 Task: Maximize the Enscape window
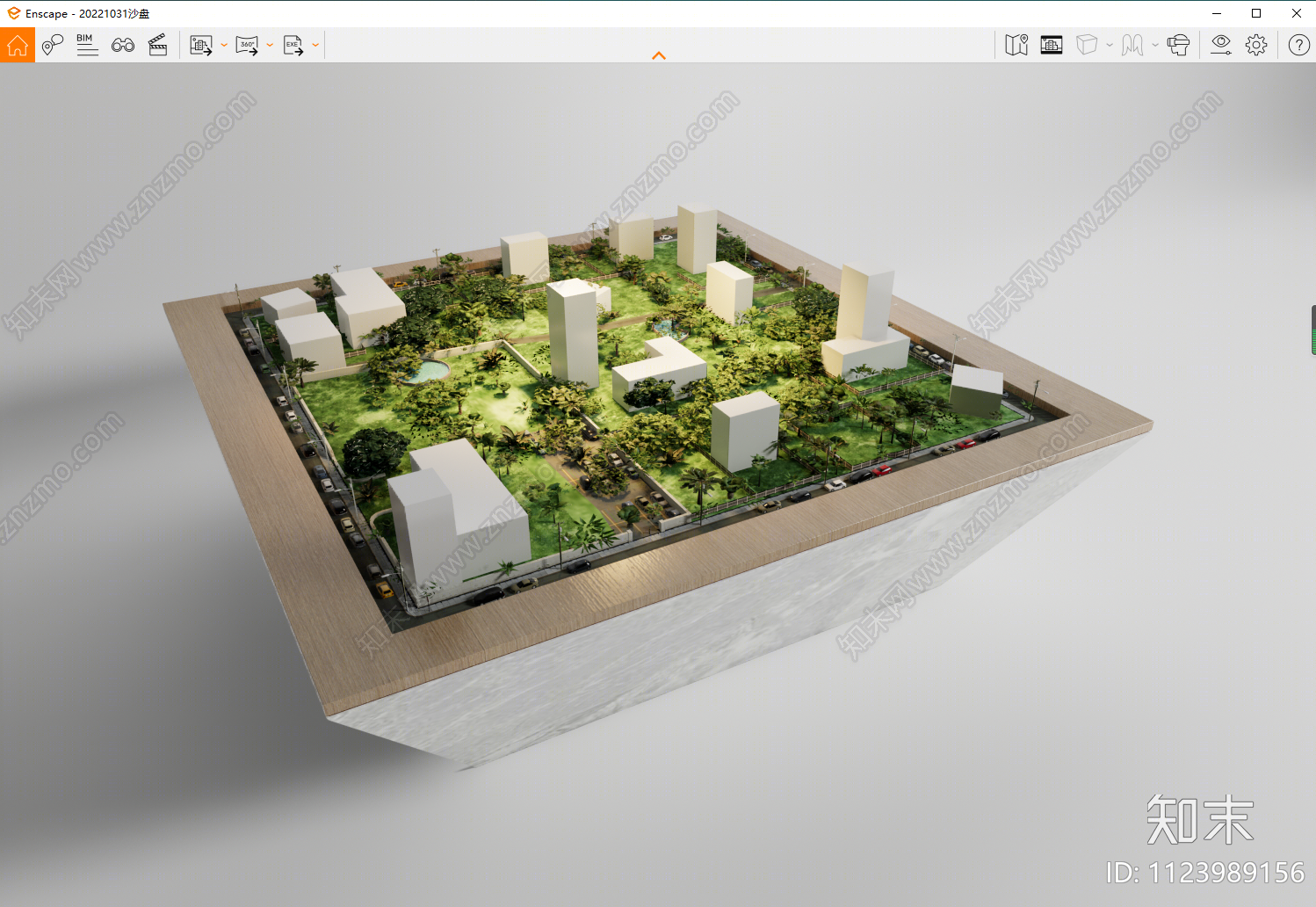point(1256,13)
